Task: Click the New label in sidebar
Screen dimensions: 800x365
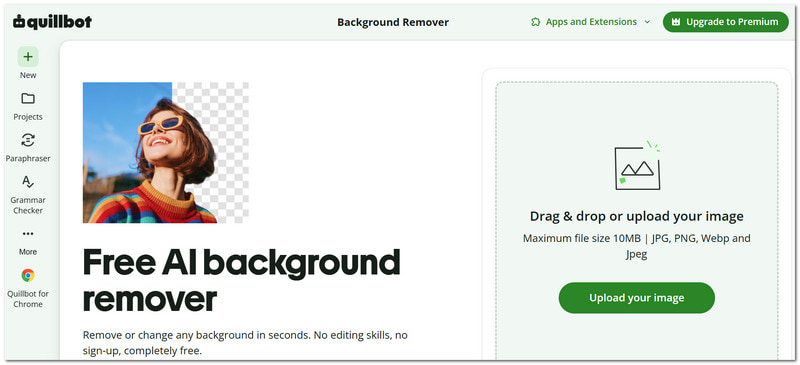Action: coord(28,75)
